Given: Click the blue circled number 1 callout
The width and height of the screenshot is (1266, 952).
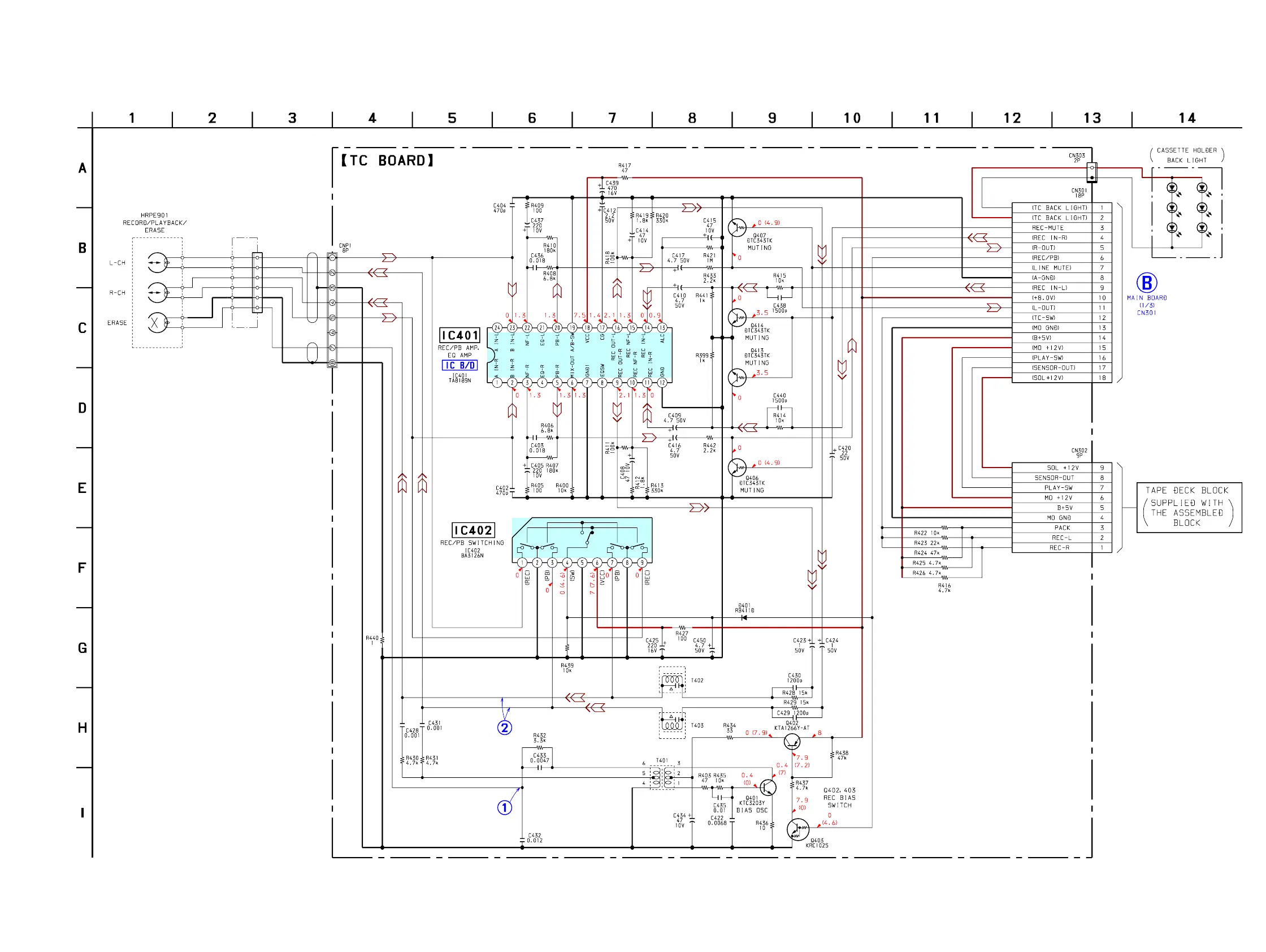Looking at the screenshot, I should click(x=504, y=808).
